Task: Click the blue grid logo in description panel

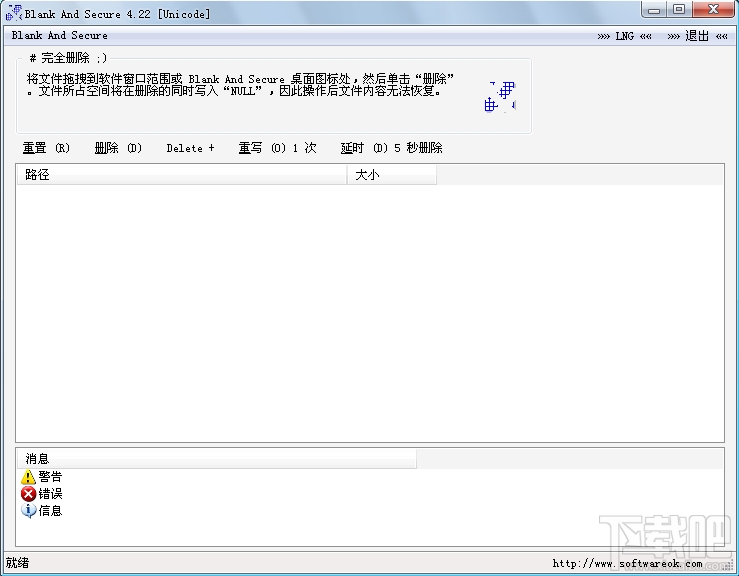Action: [x=500, y=97]
